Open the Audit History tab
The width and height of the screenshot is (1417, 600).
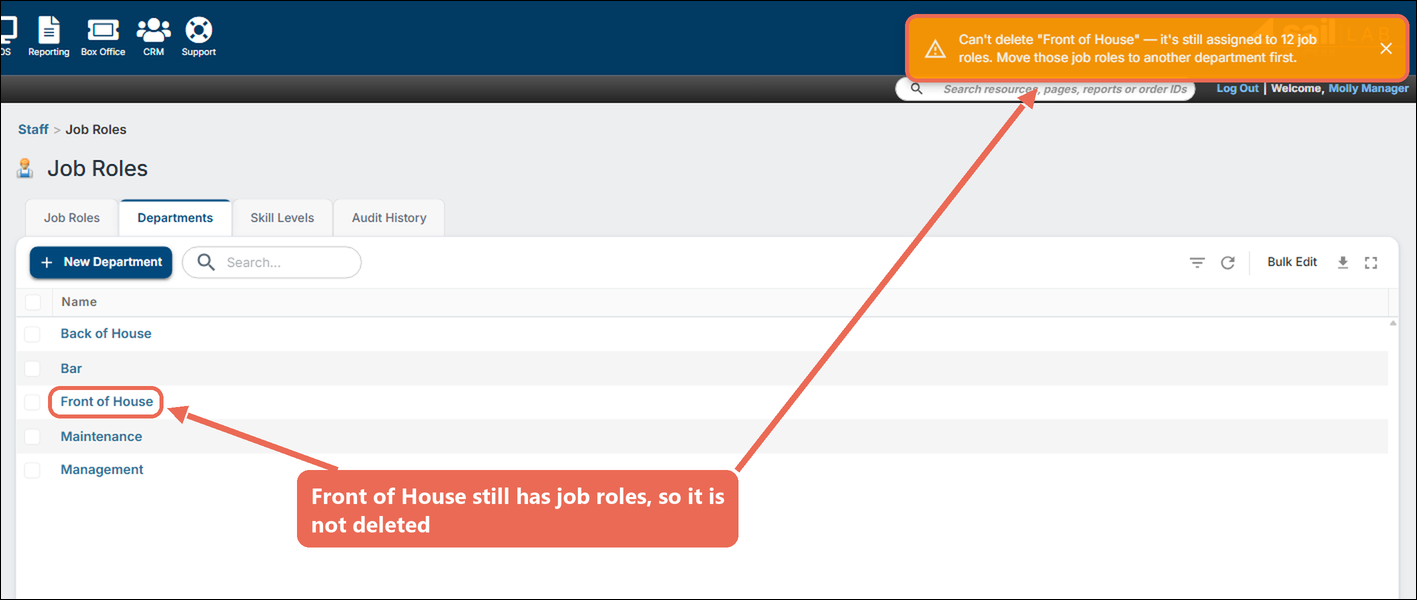[x=389, y=218]
